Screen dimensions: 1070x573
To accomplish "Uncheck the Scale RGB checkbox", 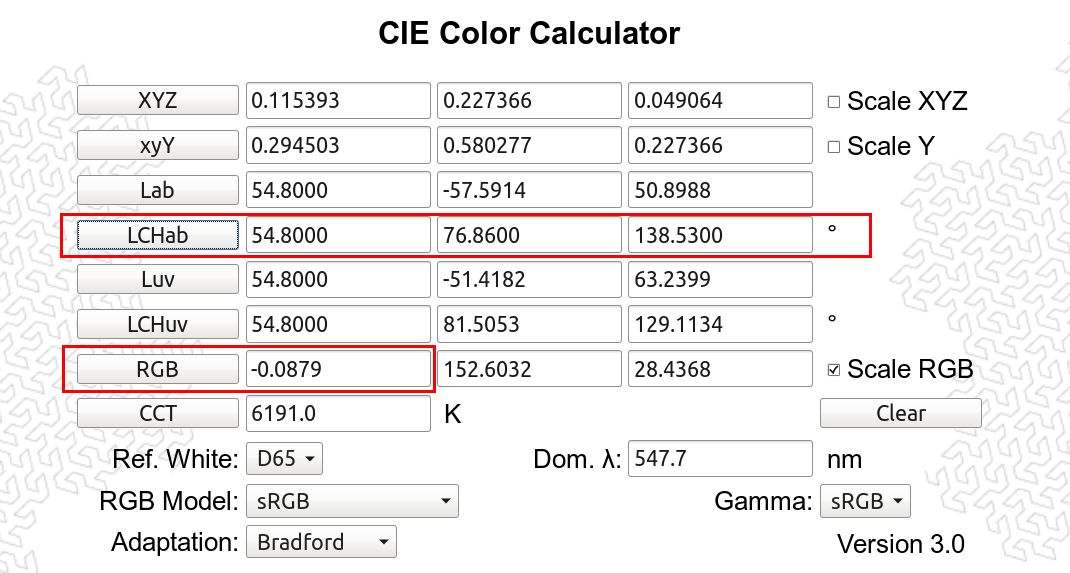I will [833, 370].
